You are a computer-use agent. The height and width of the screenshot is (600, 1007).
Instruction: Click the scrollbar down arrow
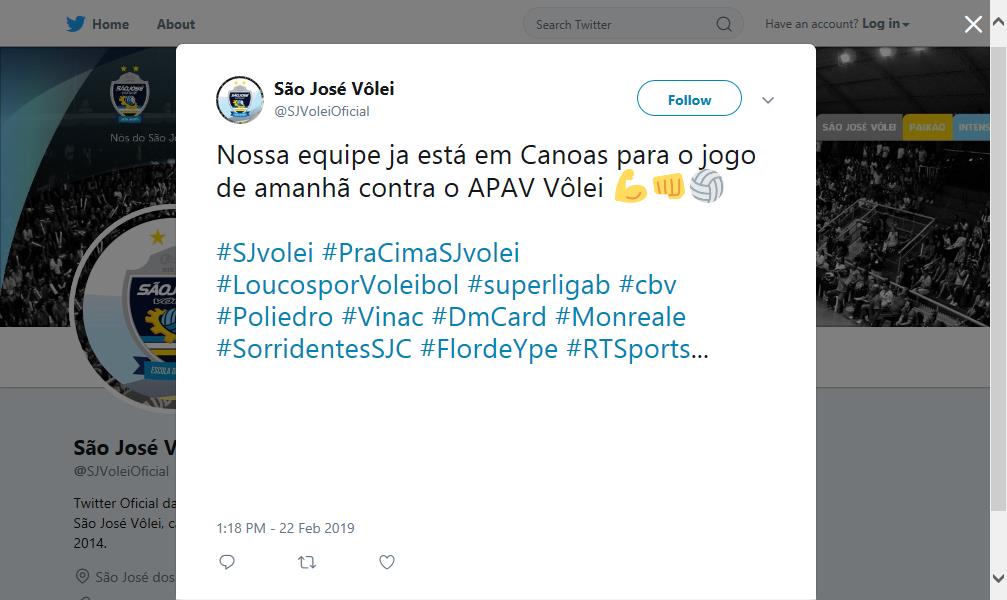pyautogui.click(x=999, y=578)
